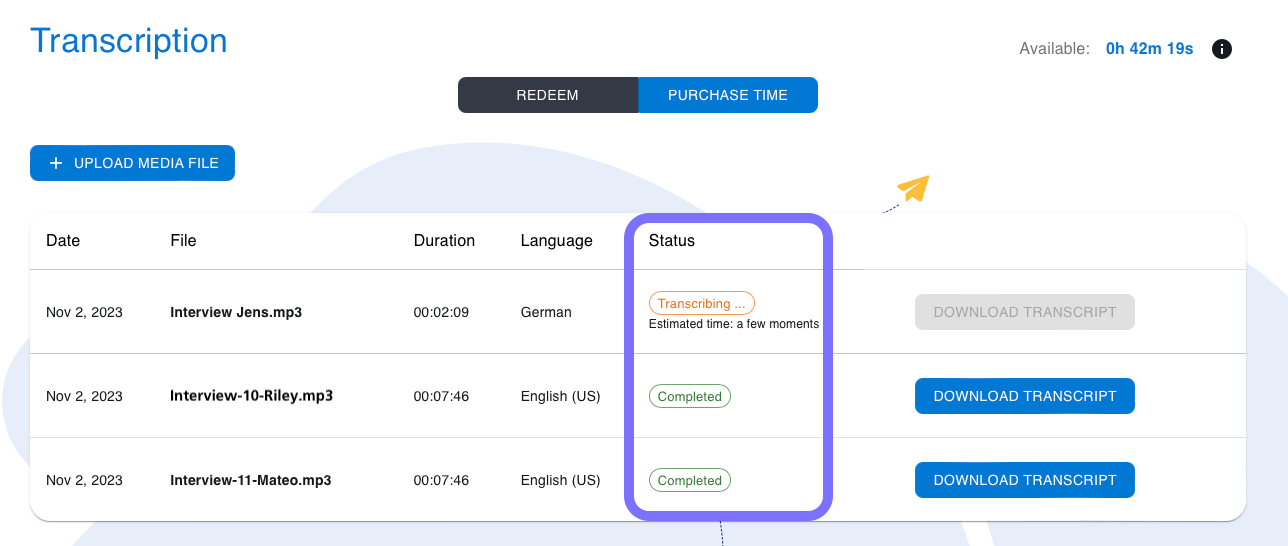This screenshot has width=1288, height=546.
Task: Click the plus icon on Upload Media File
Action: 56,163
